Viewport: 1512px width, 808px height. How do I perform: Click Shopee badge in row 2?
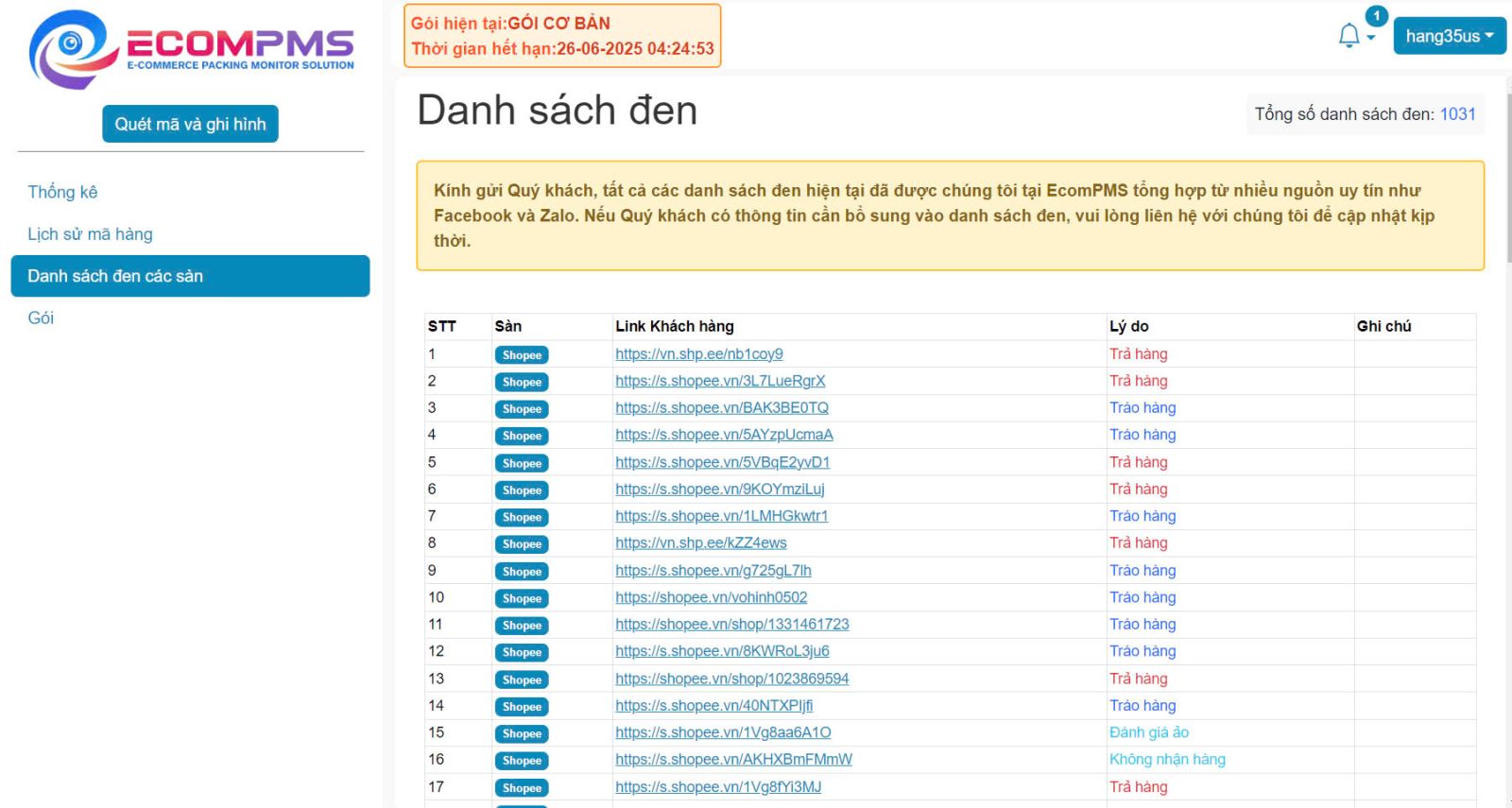(x=522, y=382)
